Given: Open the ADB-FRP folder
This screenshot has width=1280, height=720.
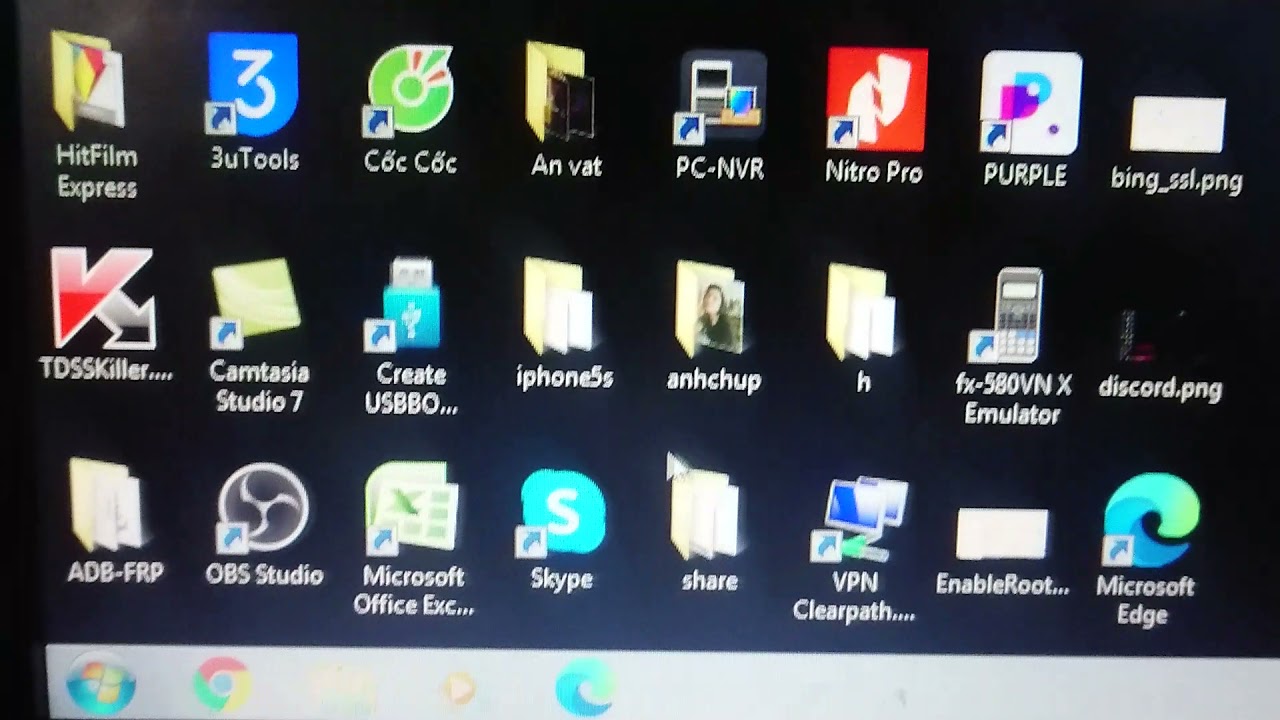Looking at the screenshot, I should pos(107,504).
